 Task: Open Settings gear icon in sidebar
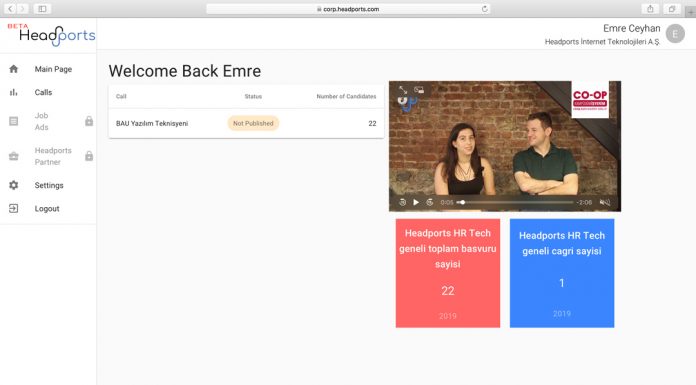pos(14,185)
